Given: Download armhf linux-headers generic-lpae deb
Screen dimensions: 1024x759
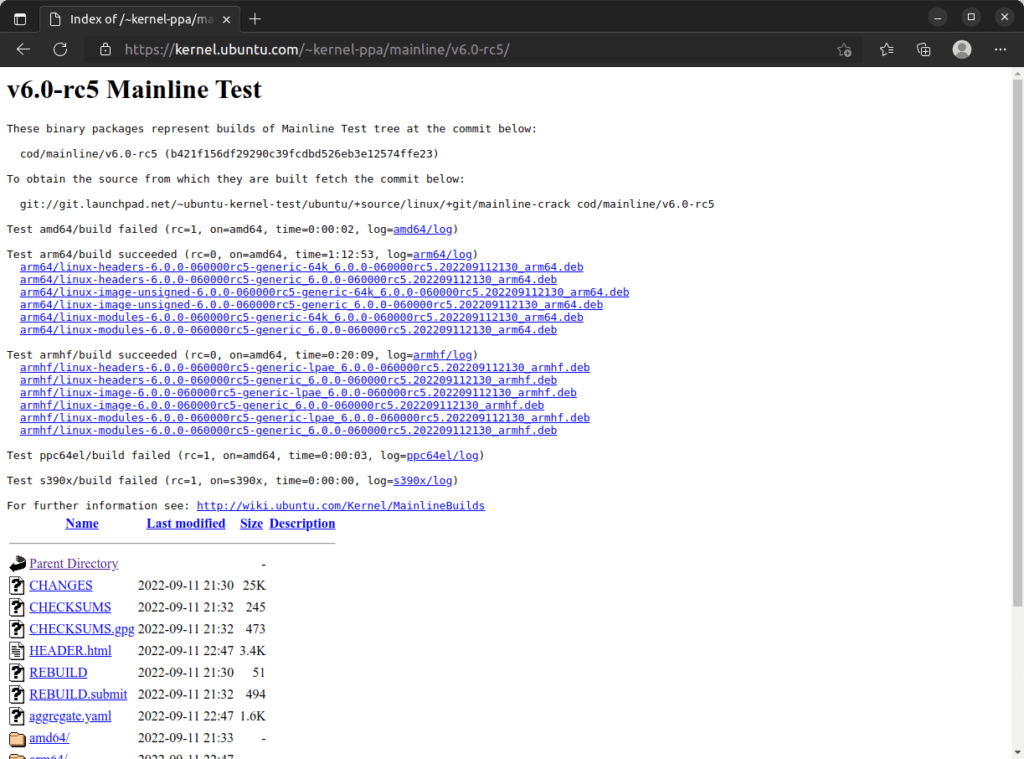Looking at the screenshot, I should [304, 367].
